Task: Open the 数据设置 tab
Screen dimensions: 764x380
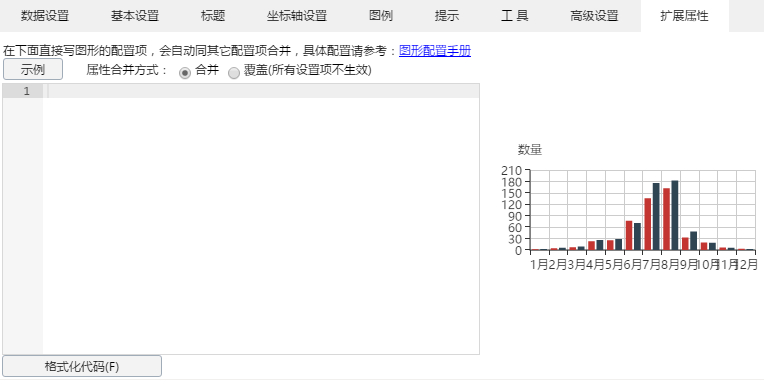Action: 45,16
